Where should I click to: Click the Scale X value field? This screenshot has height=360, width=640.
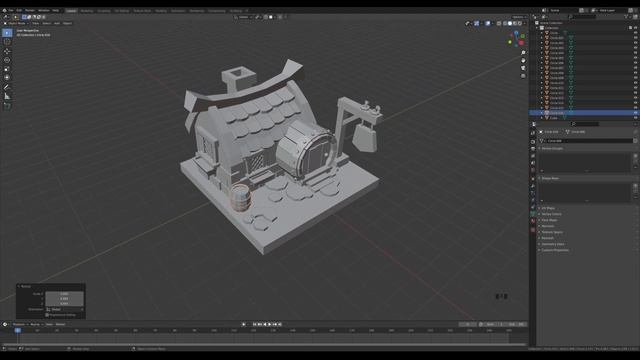click(64, 294)
